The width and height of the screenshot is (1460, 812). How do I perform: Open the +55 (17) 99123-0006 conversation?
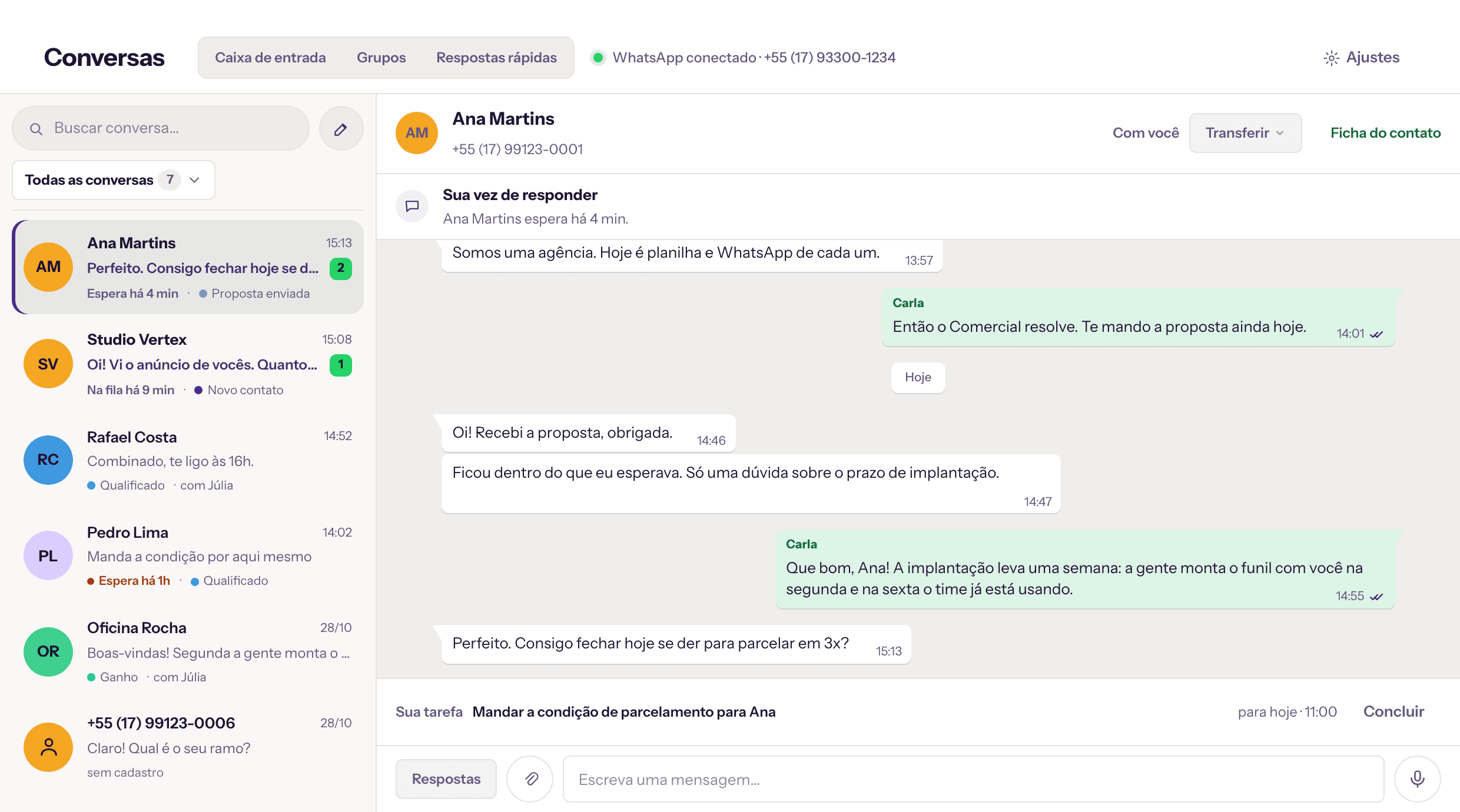tap(188, 747)
